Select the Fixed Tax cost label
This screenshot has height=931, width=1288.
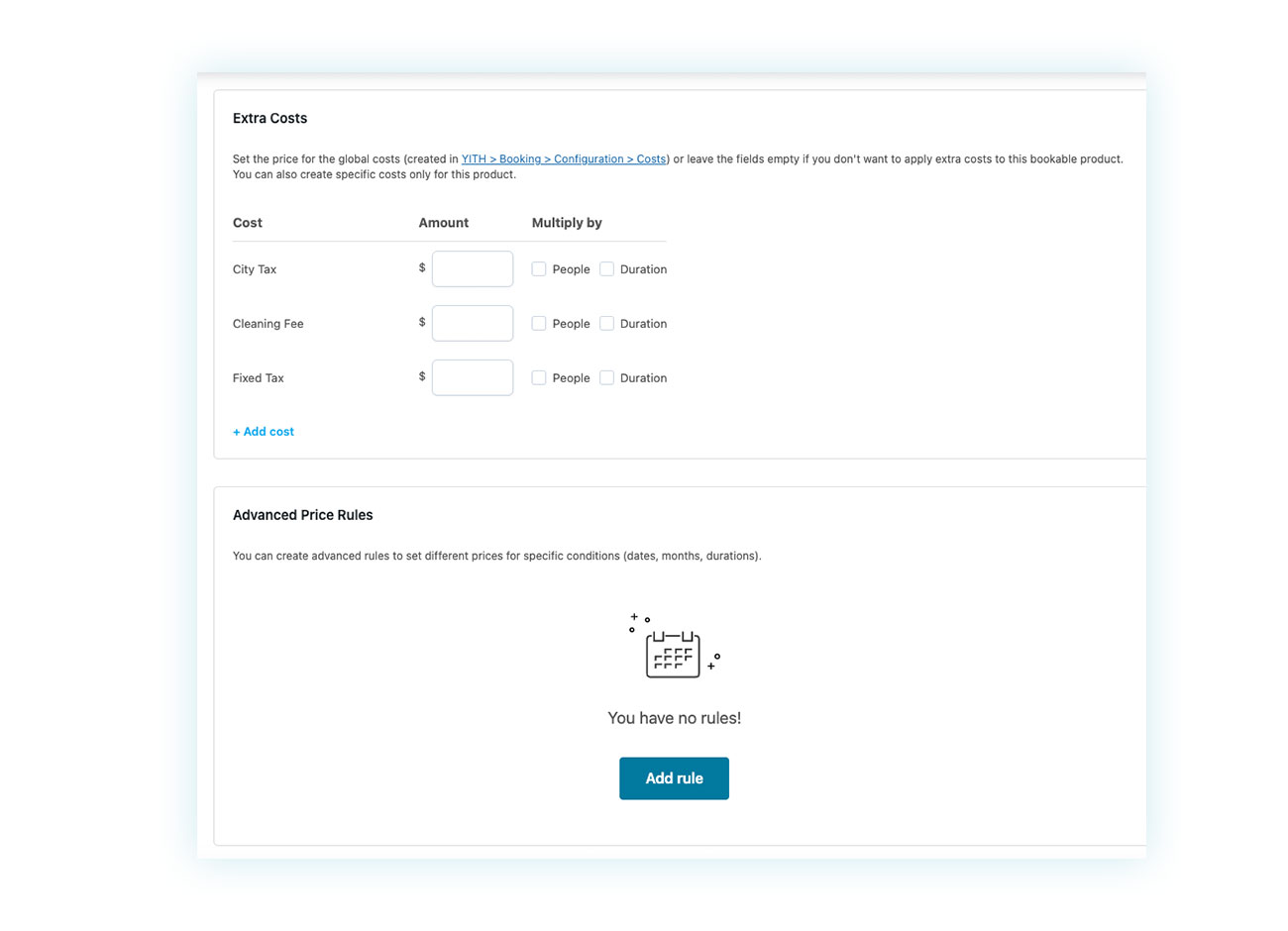[258, 378]
